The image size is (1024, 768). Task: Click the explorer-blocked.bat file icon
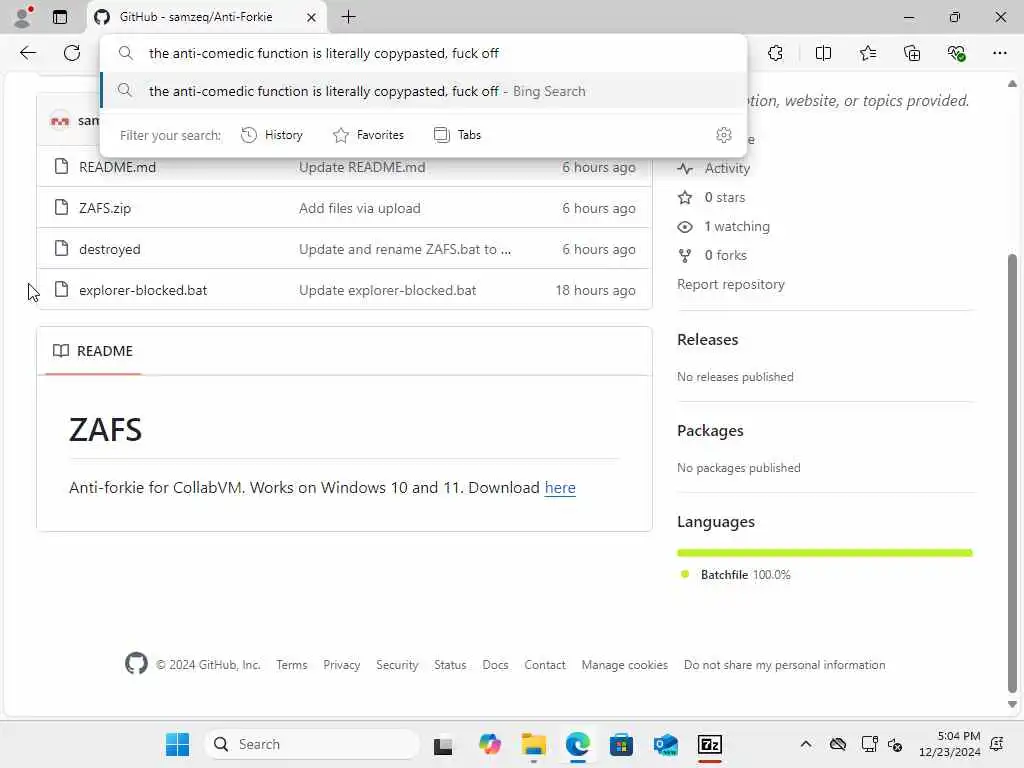click(x=61, y=289)
